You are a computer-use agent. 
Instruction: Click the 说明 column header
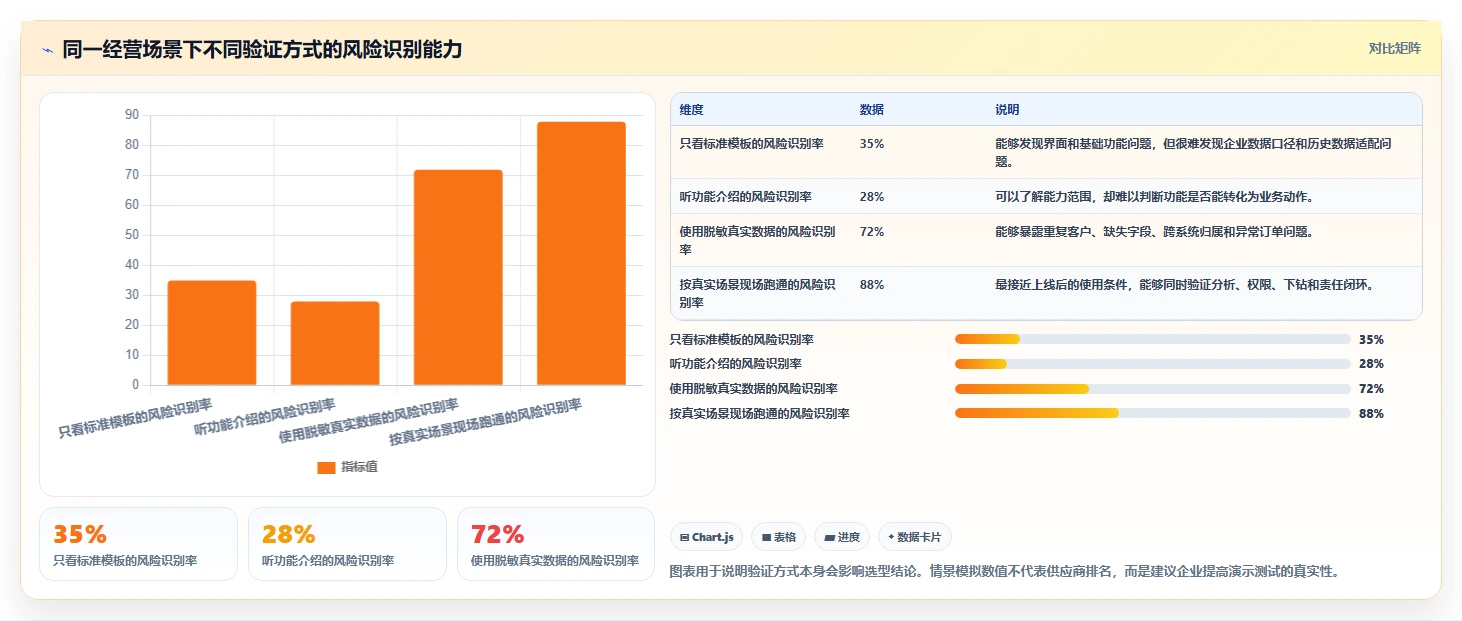1007,110
